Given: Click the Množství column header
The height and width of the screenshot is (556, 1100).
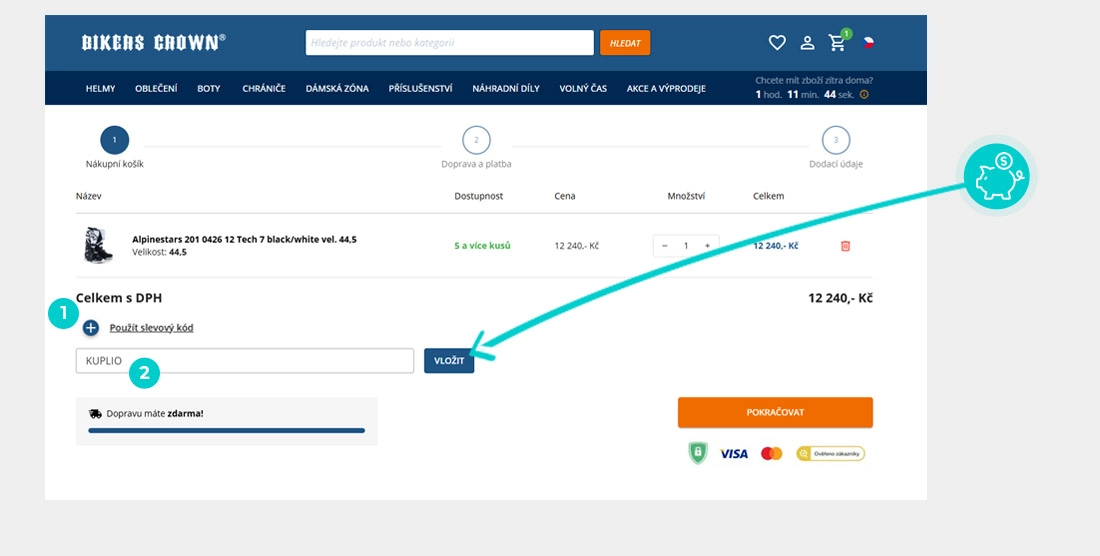Looking at the screenshot, I should tap(686, 196).
